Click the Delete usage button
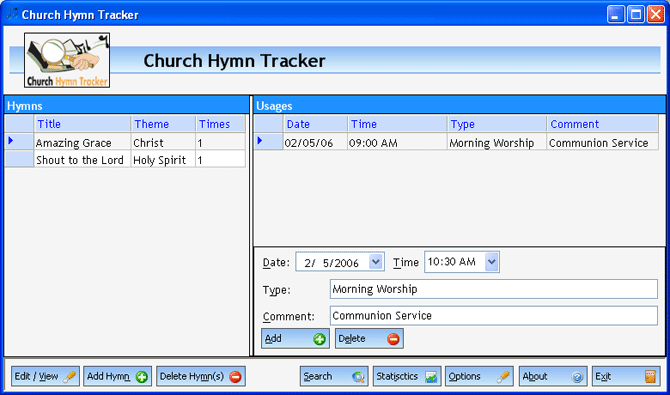The width and height of the screenshot is (670, 395). pos(369,339)
